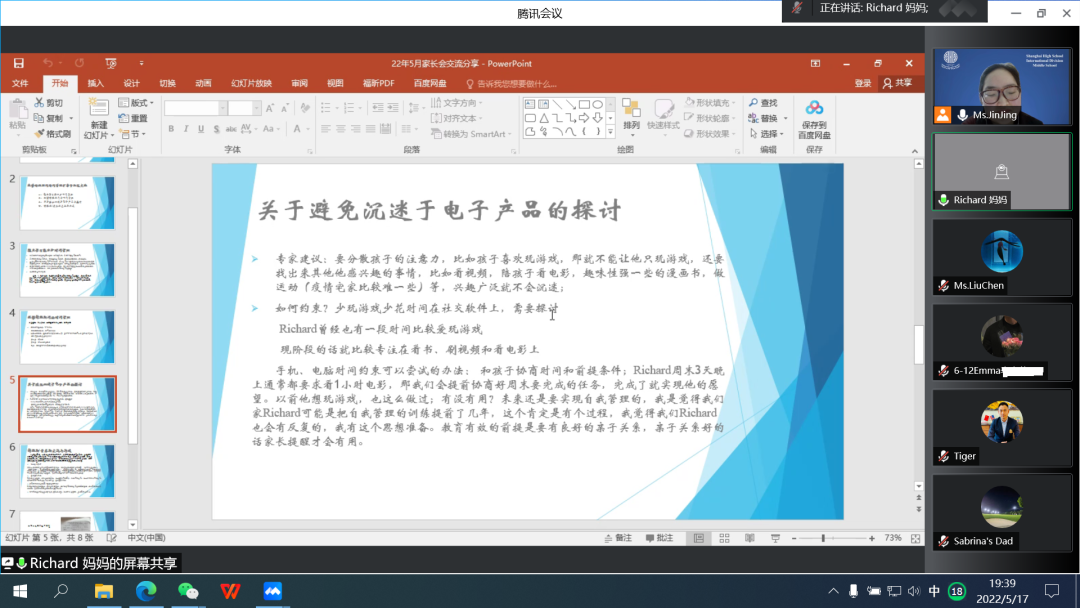
Task: Decrease font size with the smaller A icon
Action: 285,108
